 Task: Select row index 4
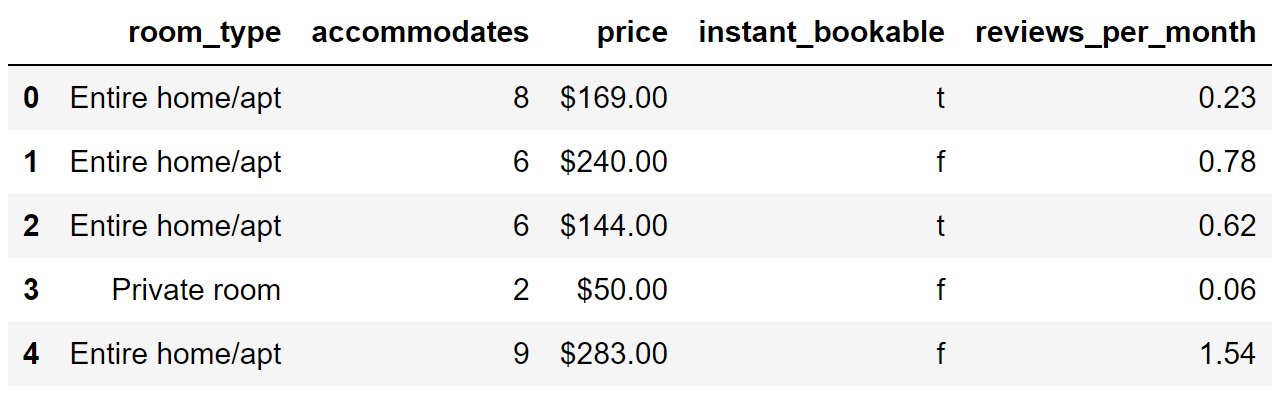click(x=31, y=354)
